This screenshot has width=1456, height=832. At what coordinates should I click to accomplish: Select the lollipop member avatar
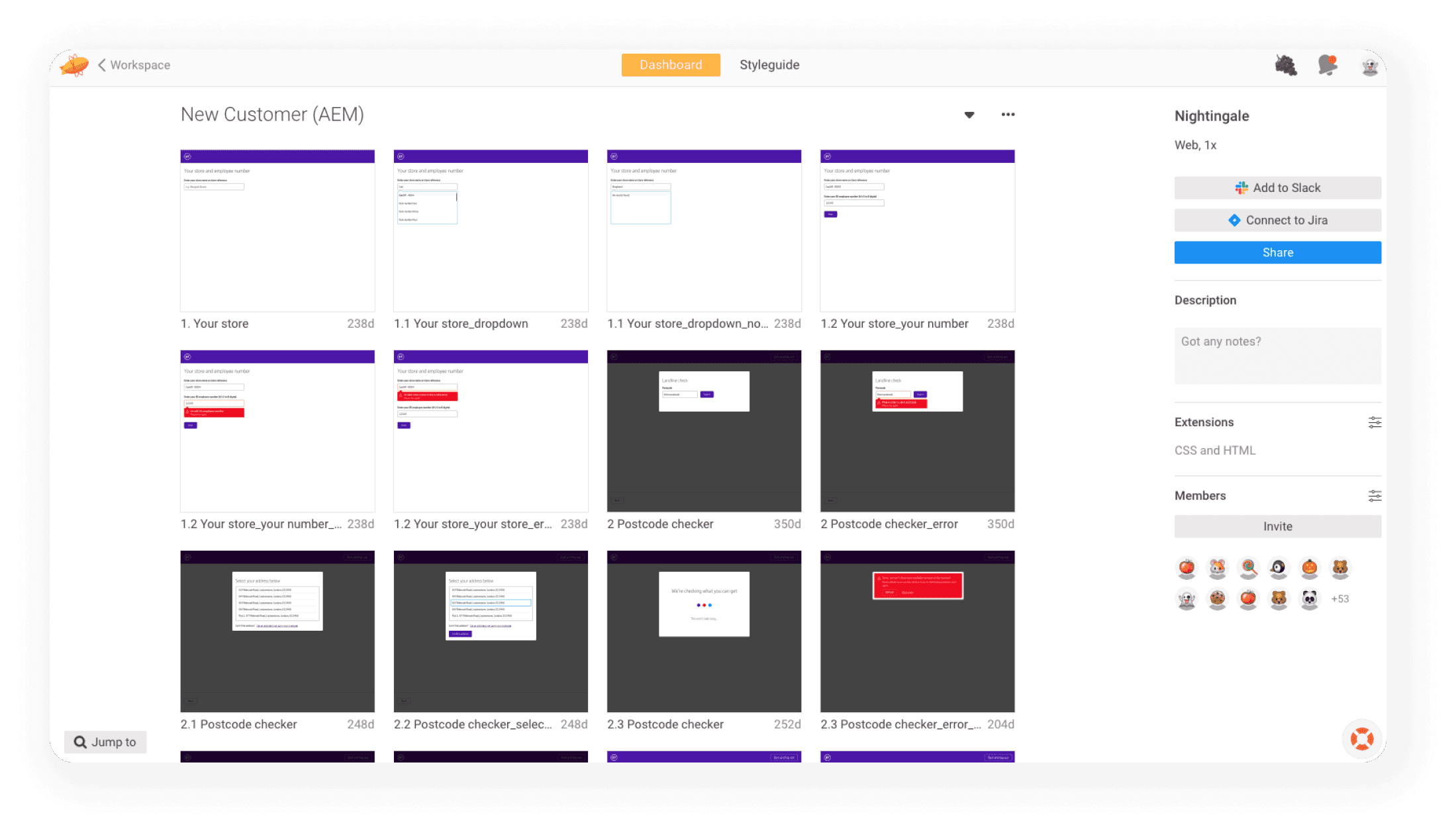(x=1247, y=567)
